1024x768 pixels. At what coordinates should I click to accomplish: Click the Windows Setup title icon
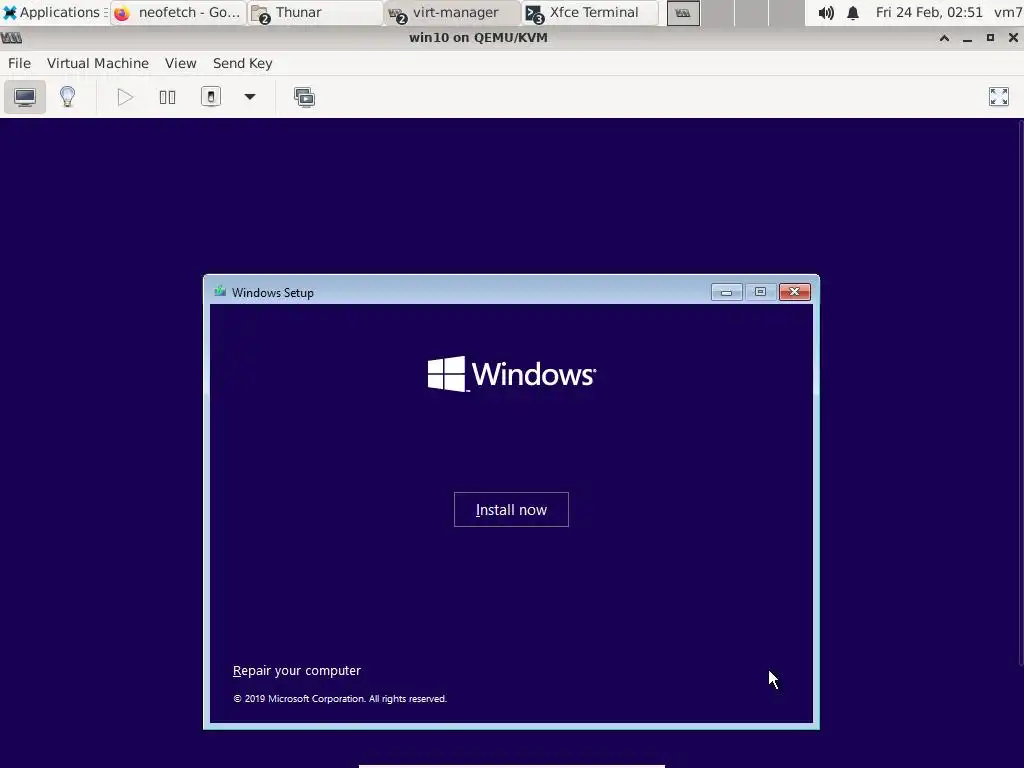tap(220, 291)
